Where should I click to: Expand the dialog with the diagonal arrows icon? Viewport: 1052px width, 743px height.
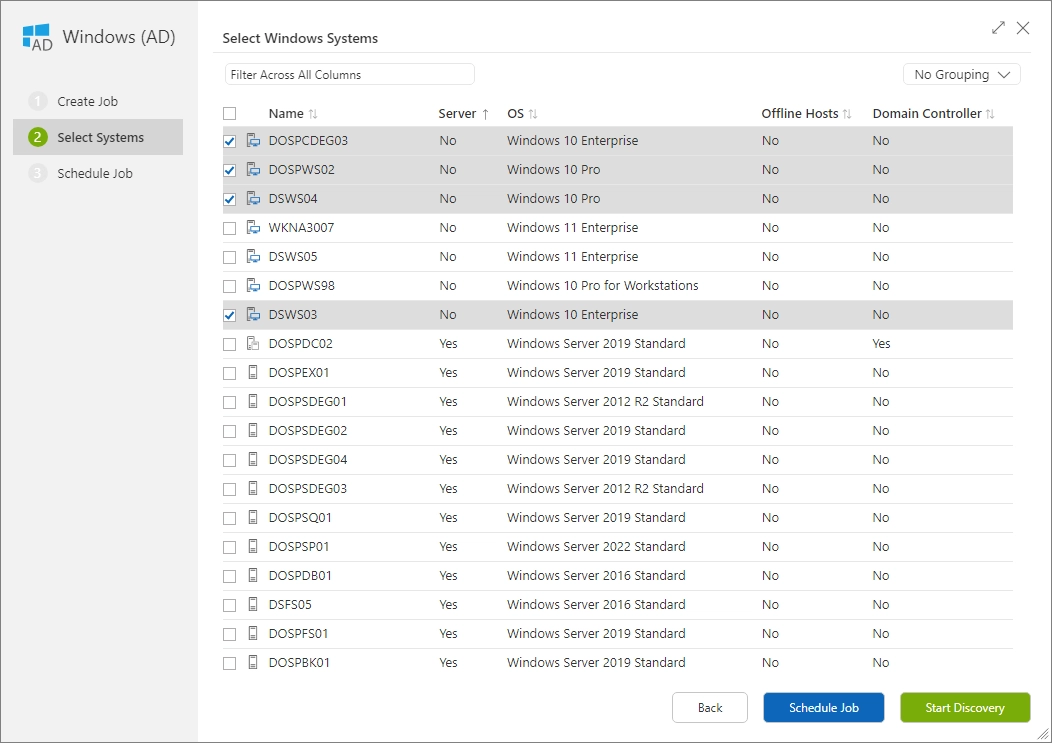[998, 28]
